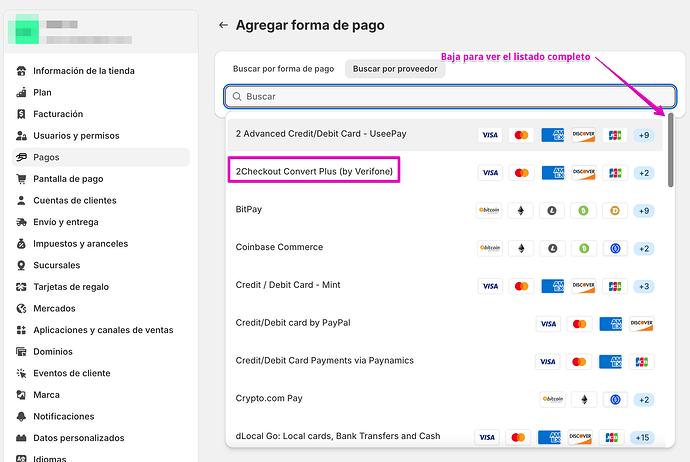Select the Buscar por proveedor tab
This screenshot has width=690, height=462.
coord(395,69)
